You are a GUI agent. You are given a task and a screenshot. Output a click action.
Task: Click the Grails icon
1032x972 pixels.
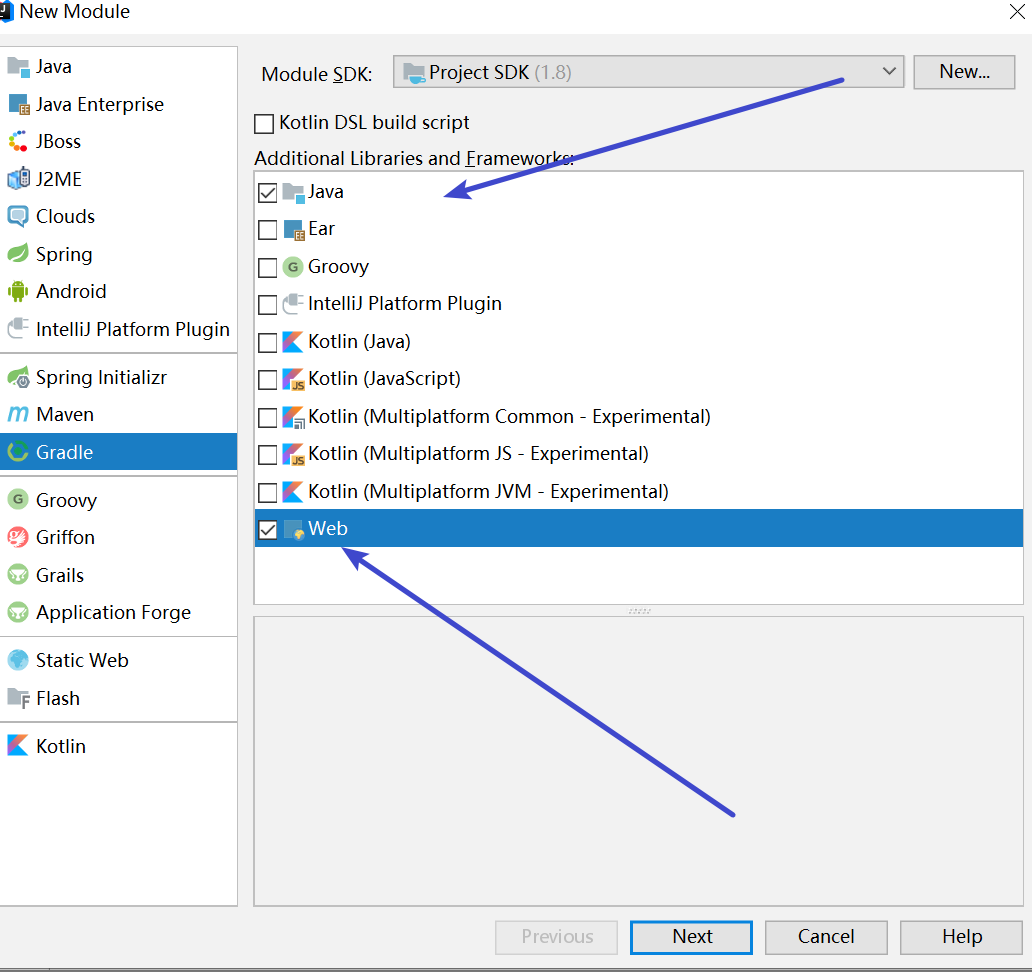pos(18,575)
